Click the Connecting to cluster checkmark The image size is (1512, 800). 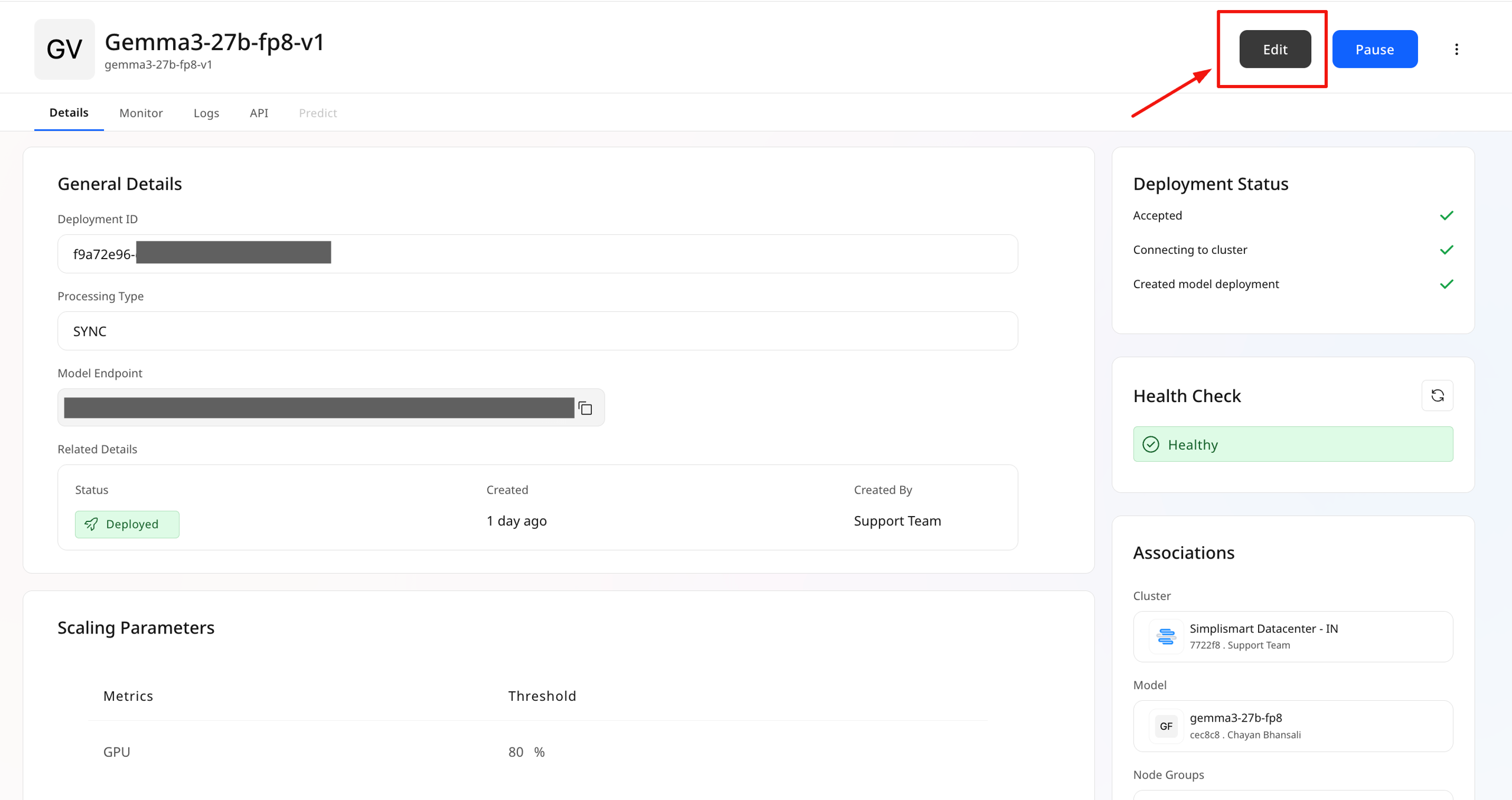point(1447,249)
